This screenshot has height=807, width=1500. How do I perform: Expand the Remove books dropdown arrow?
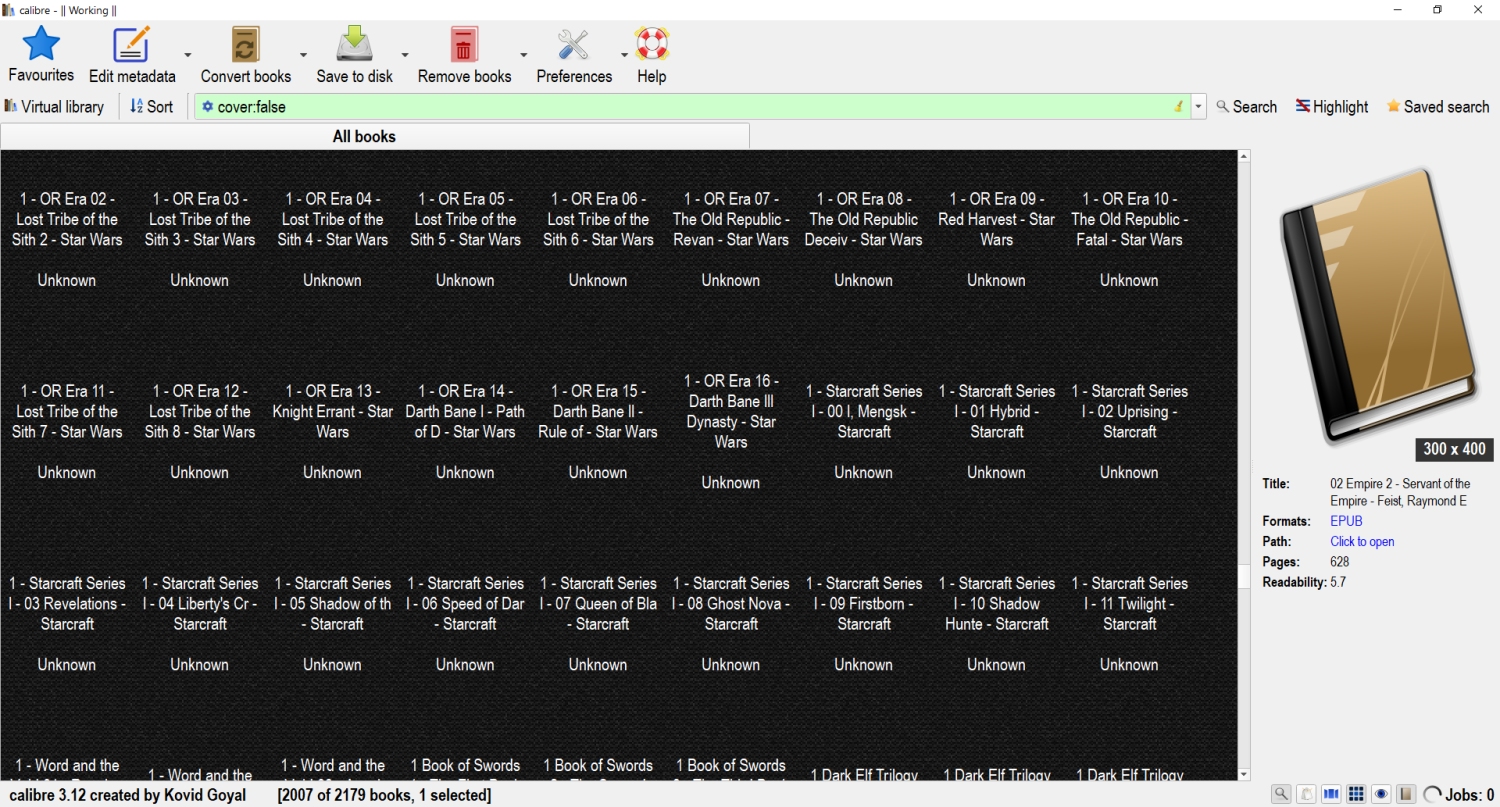click(523, 55)
